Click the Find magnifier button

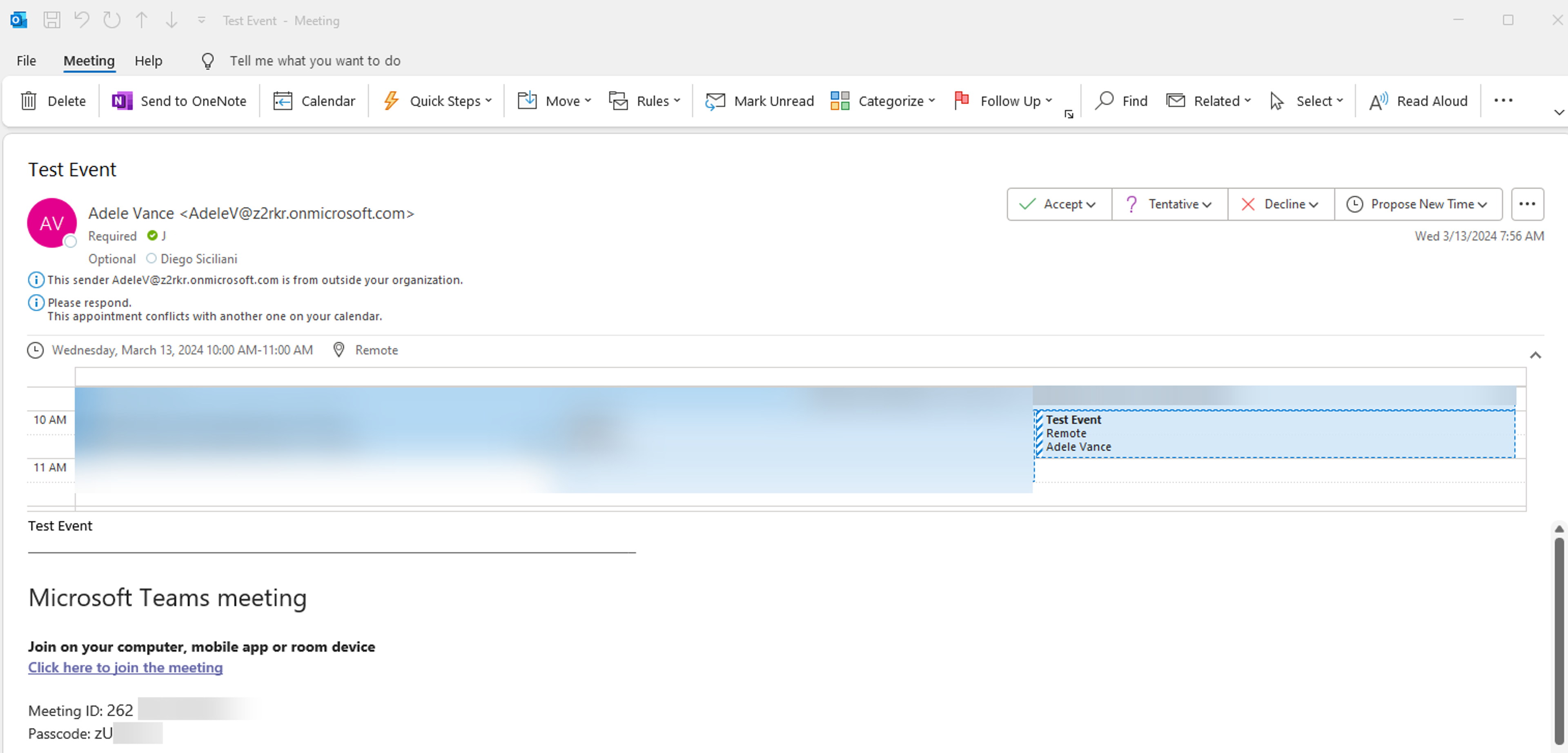1120,101
